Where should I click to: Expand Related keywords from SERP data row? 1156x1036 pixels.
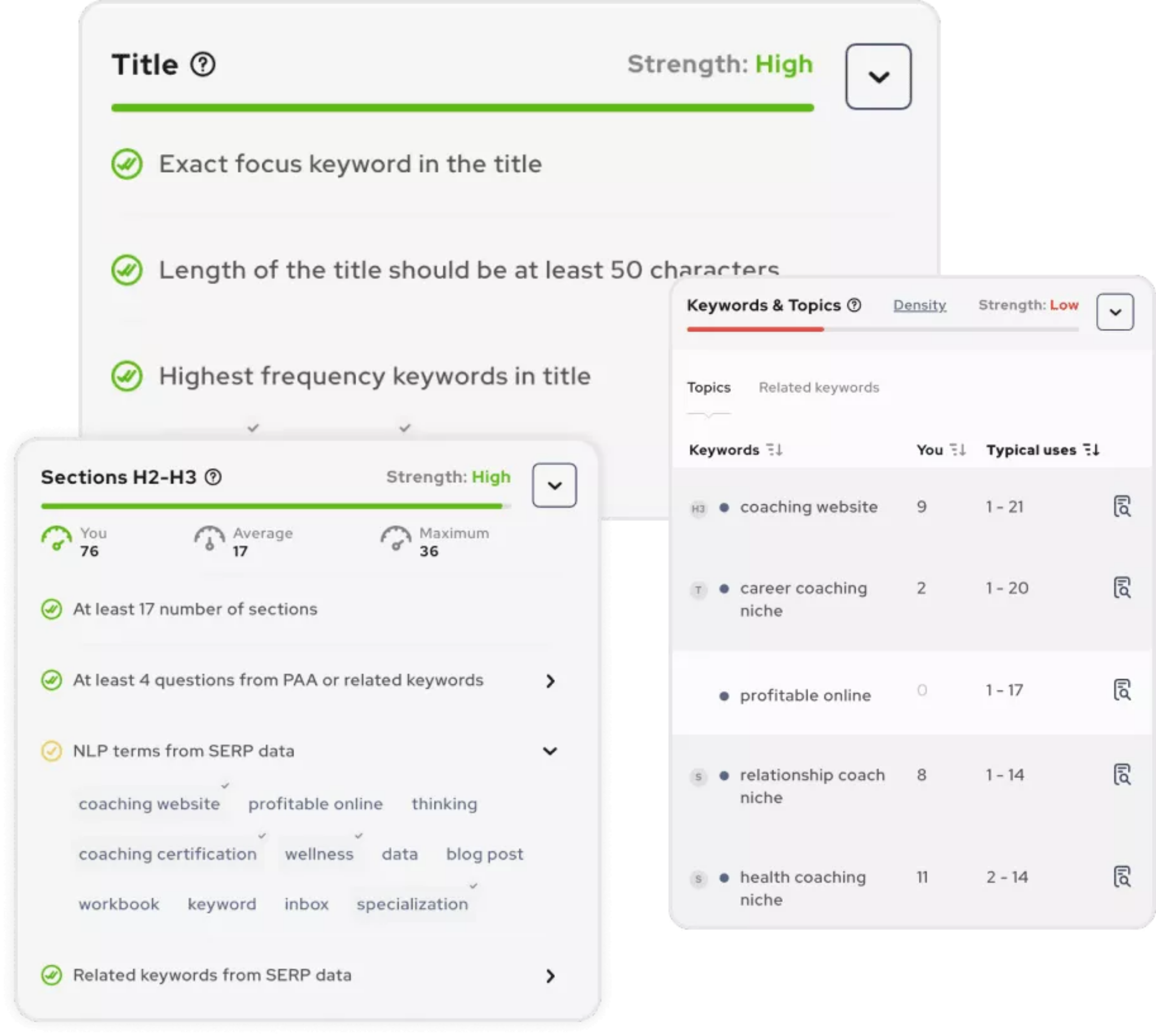(550, 976)
